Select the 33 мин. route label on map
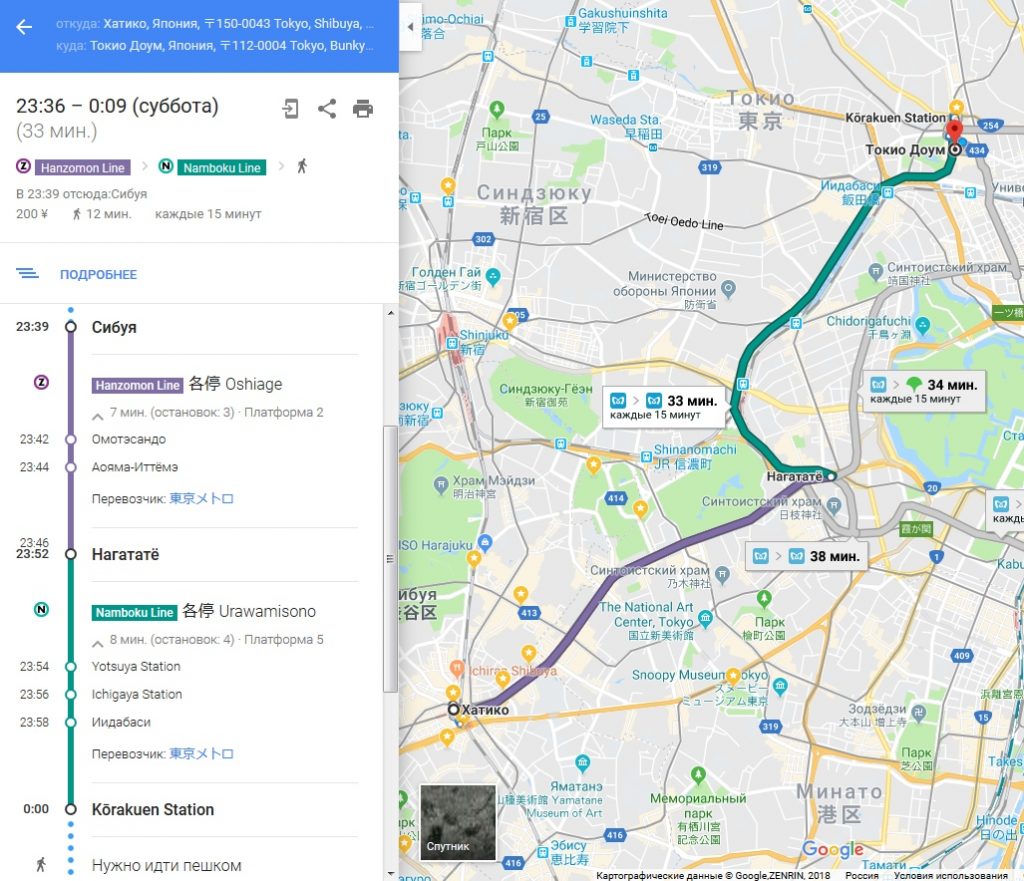The image size is (1024, 881). pos(664,406)
